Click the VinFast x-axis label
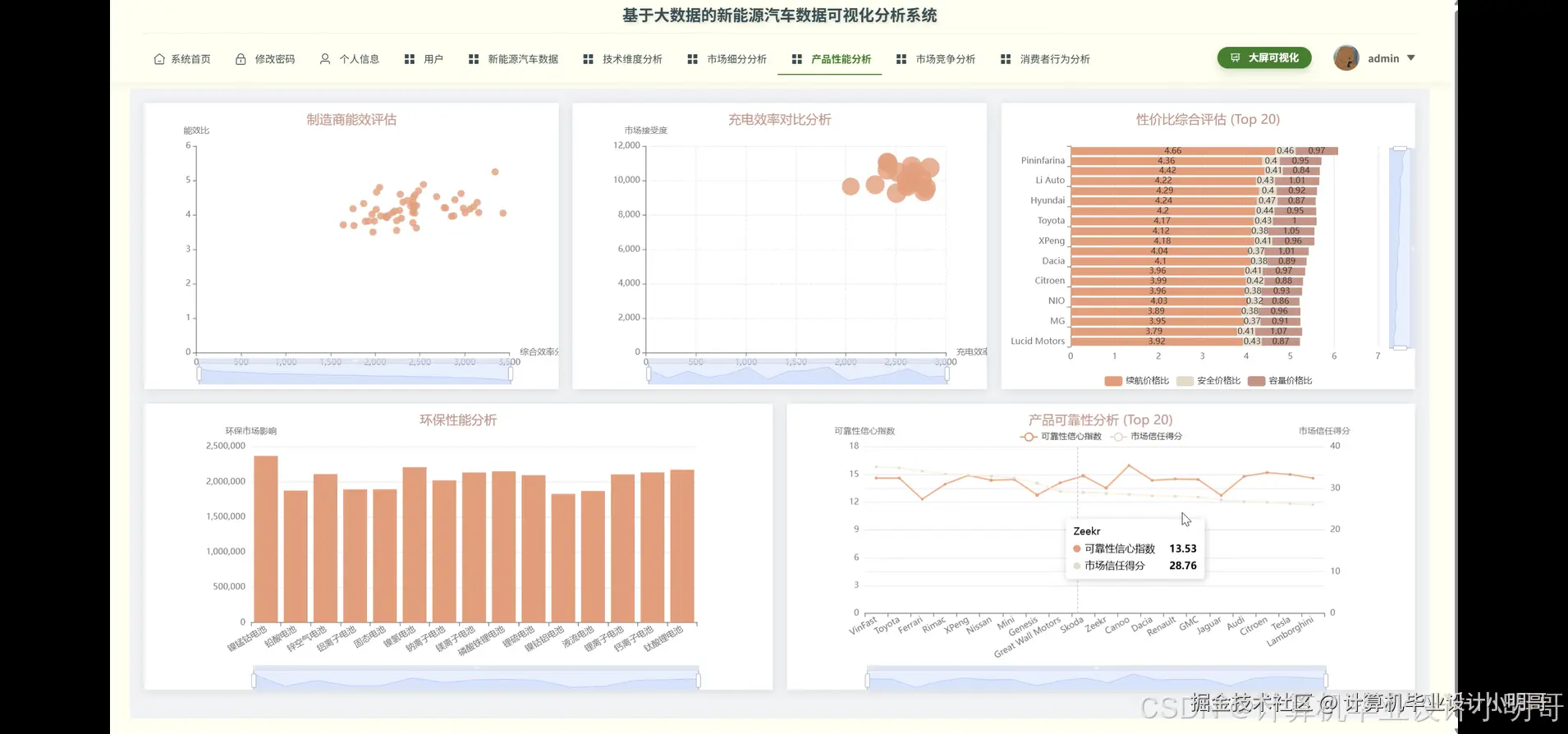This screenshot has height=734, width=1568. pyautogui.click(x=864, y=626)
